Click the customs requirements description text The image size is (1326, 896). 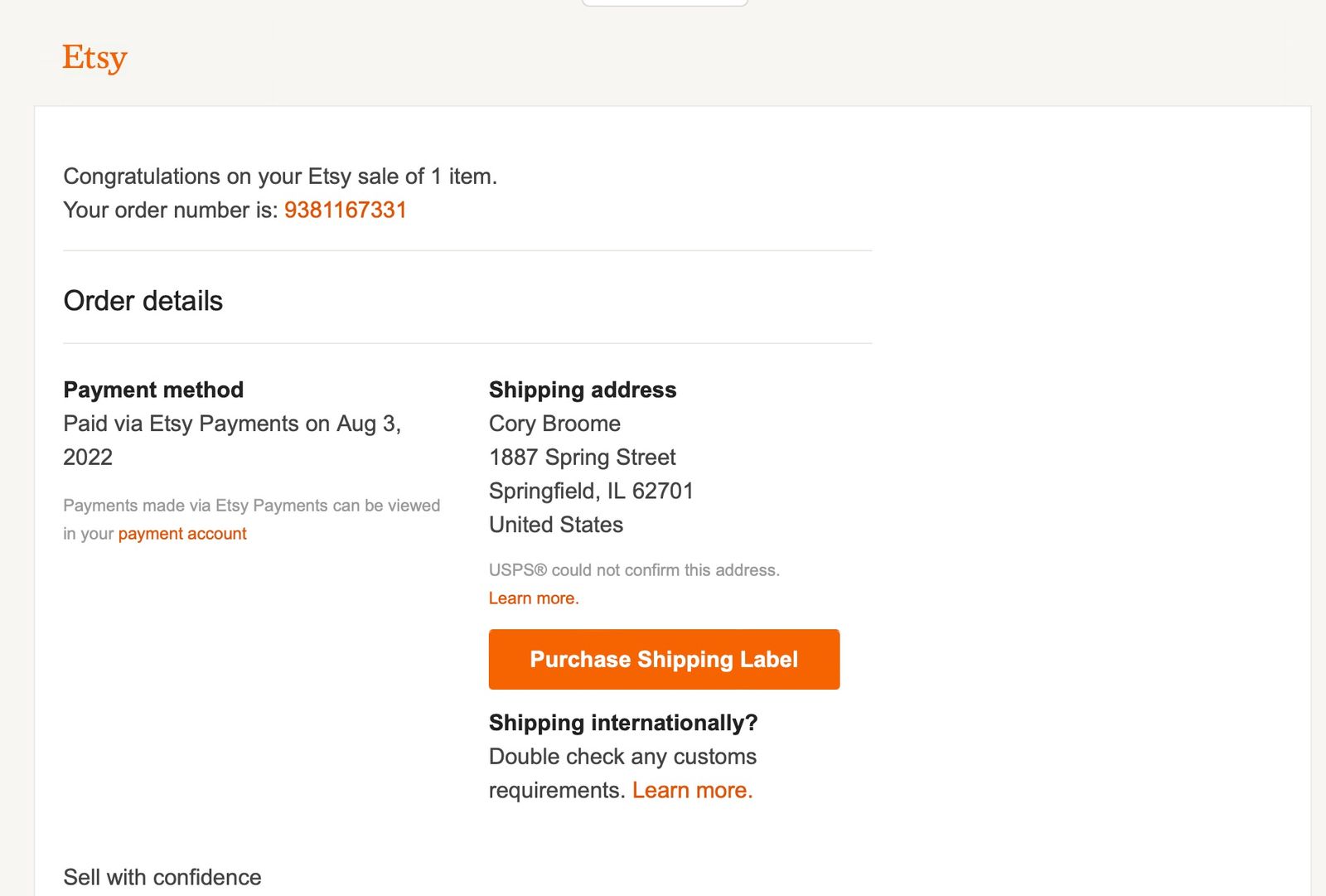click(622, 756)
